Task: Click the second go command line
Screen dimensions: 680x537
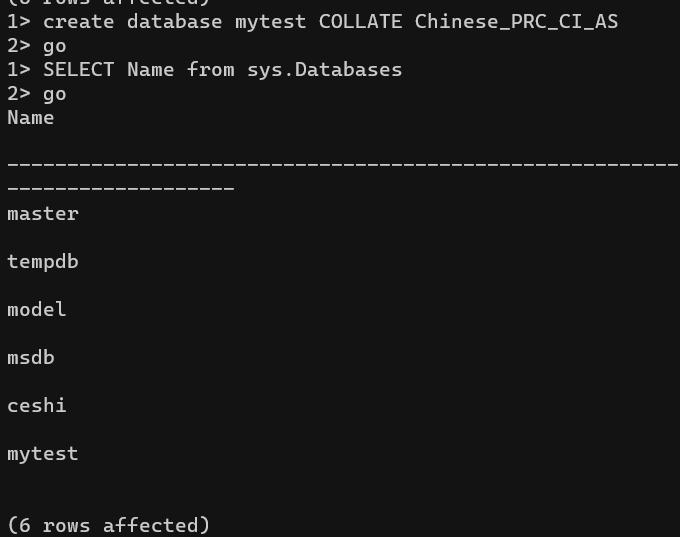Action: [37, 94]
